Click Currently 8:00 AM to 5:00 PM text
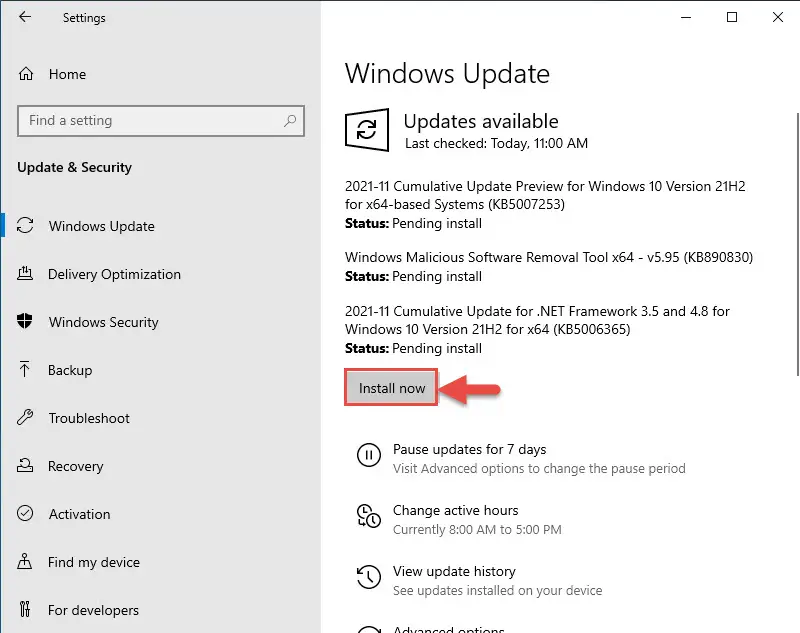Image resolution: width=800 pixels, height=633 pixels. (x=477, y=529)
